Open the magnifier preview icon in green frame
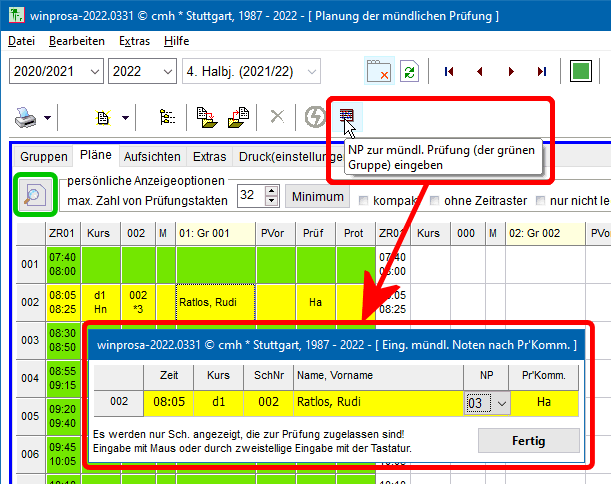Viewport: 611px width, 484px height. 35,195
